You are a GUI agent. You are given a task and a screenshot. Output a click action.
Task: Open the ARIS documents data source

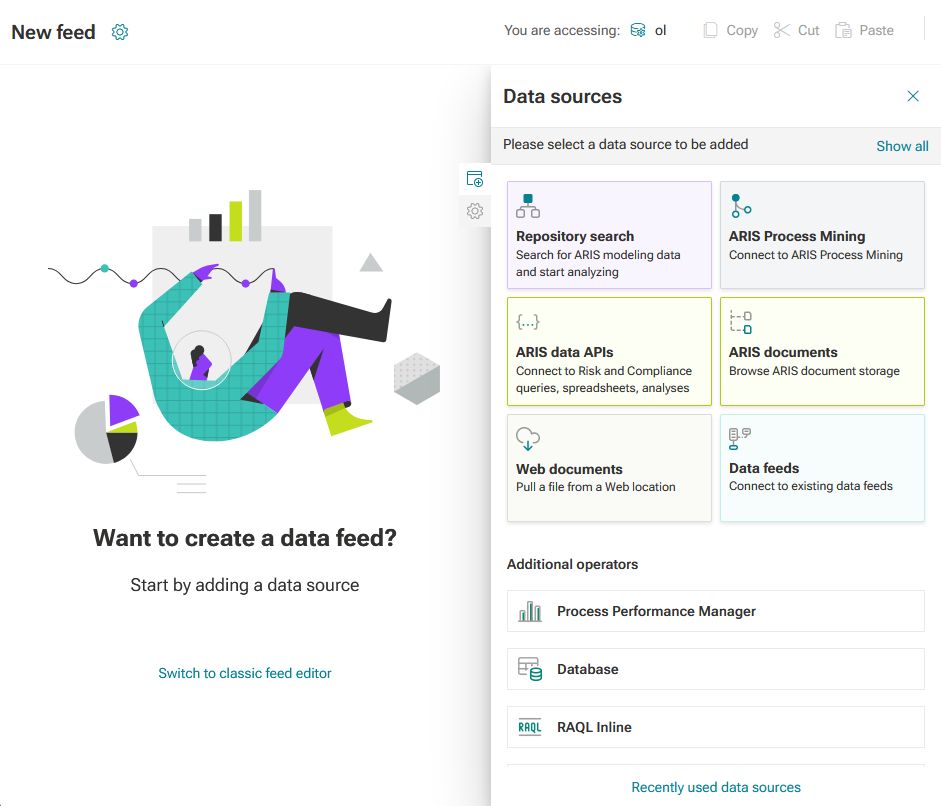point(822,351)
